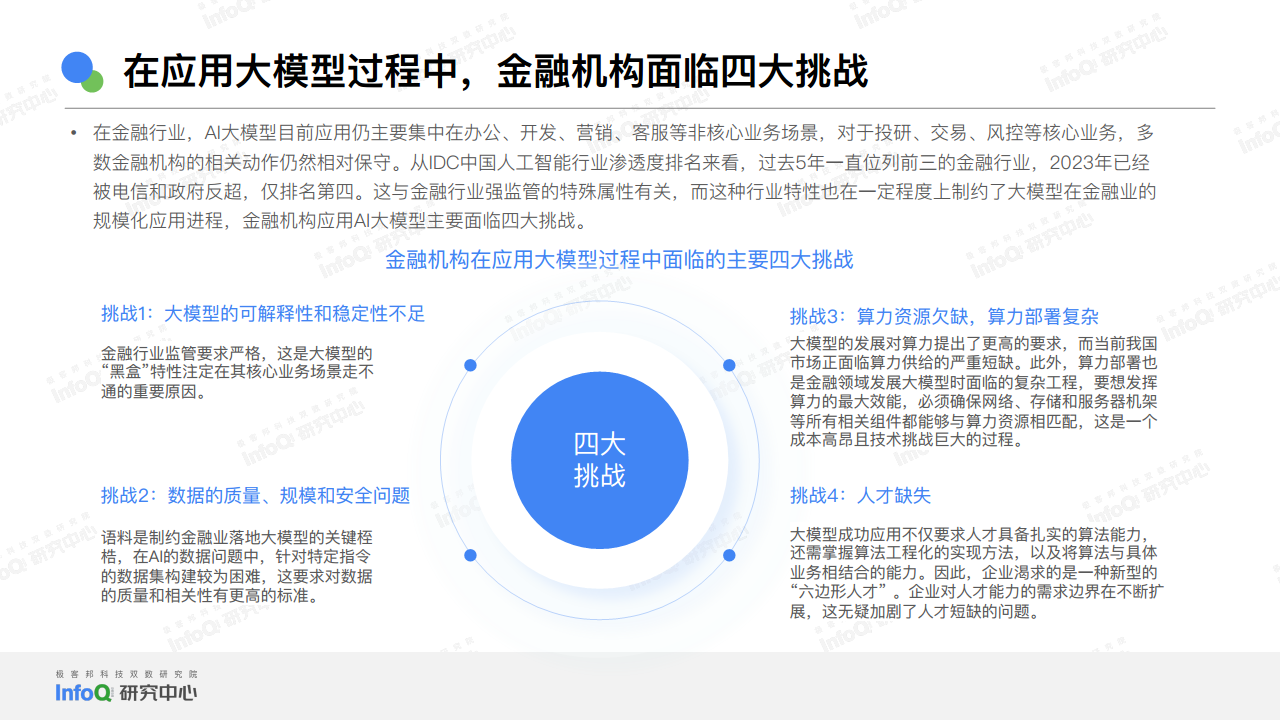Click the lower-left blue dot on the ring
1280x720 pixels.
470,554
